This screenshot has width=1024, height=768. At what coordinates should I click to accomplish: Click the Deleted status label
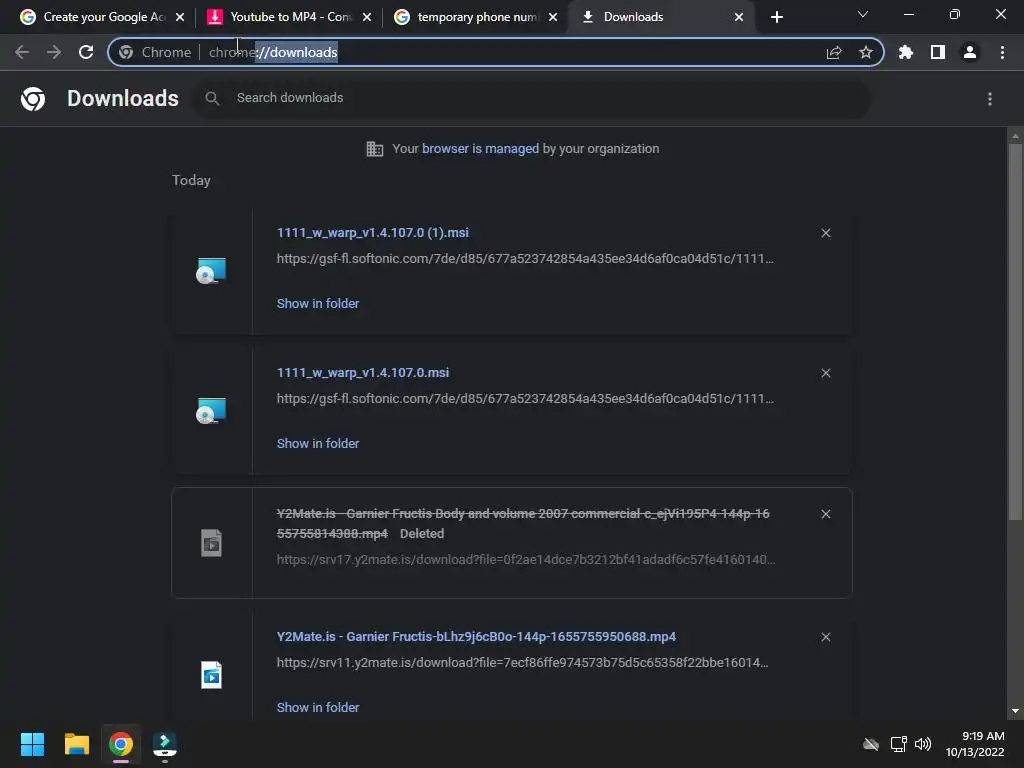coord(422,534)
